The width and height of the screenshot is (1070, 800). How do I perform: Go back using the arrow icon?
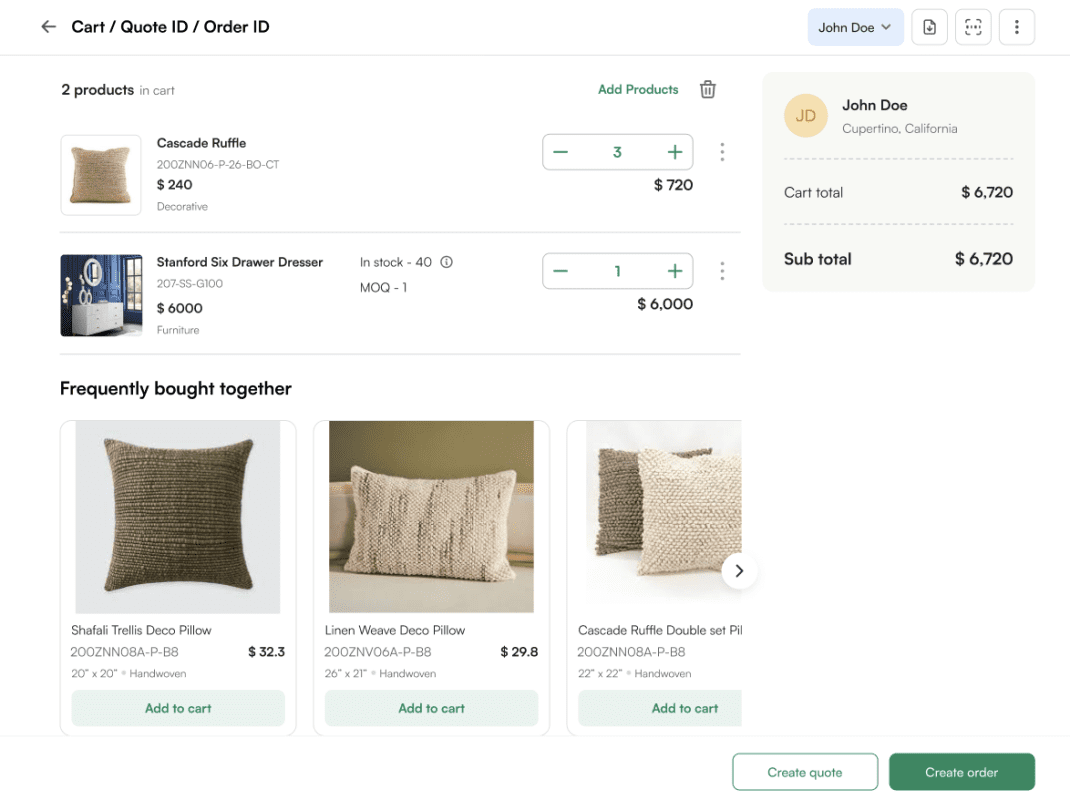coord(48,27)
